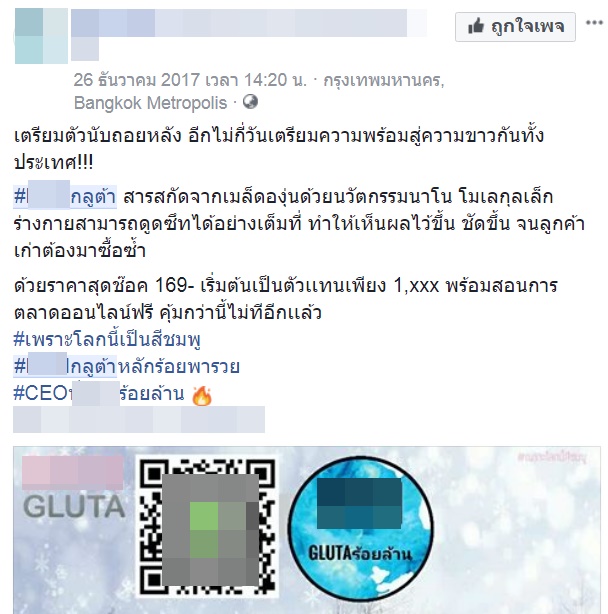The width and height of the screenshot is (608, 614).
Task: Click the round GLUTAร้อยล้าน logo
Action: [x=361, y=529]
